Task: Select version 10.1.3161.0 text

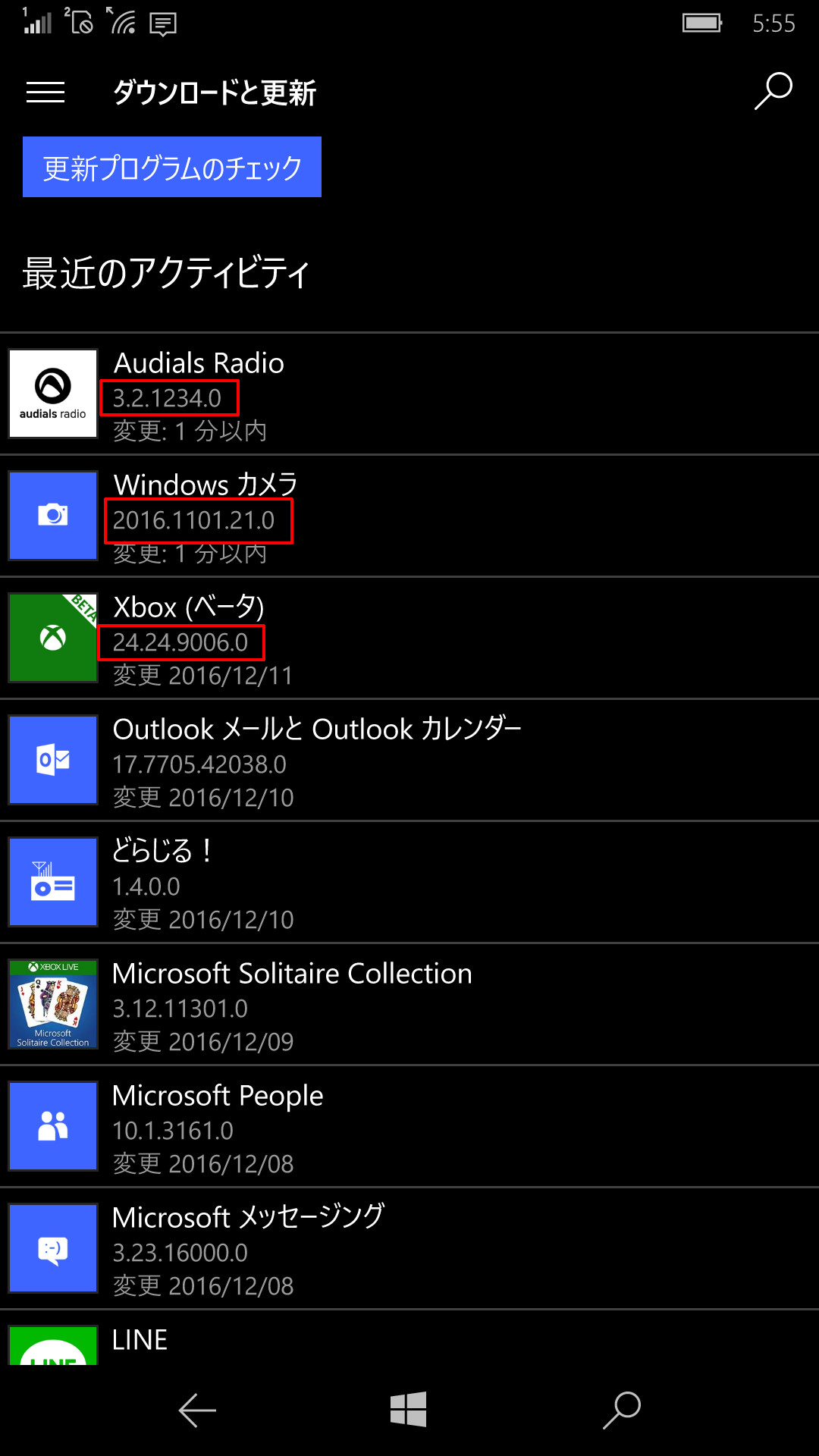Action: click(173, 1131)
